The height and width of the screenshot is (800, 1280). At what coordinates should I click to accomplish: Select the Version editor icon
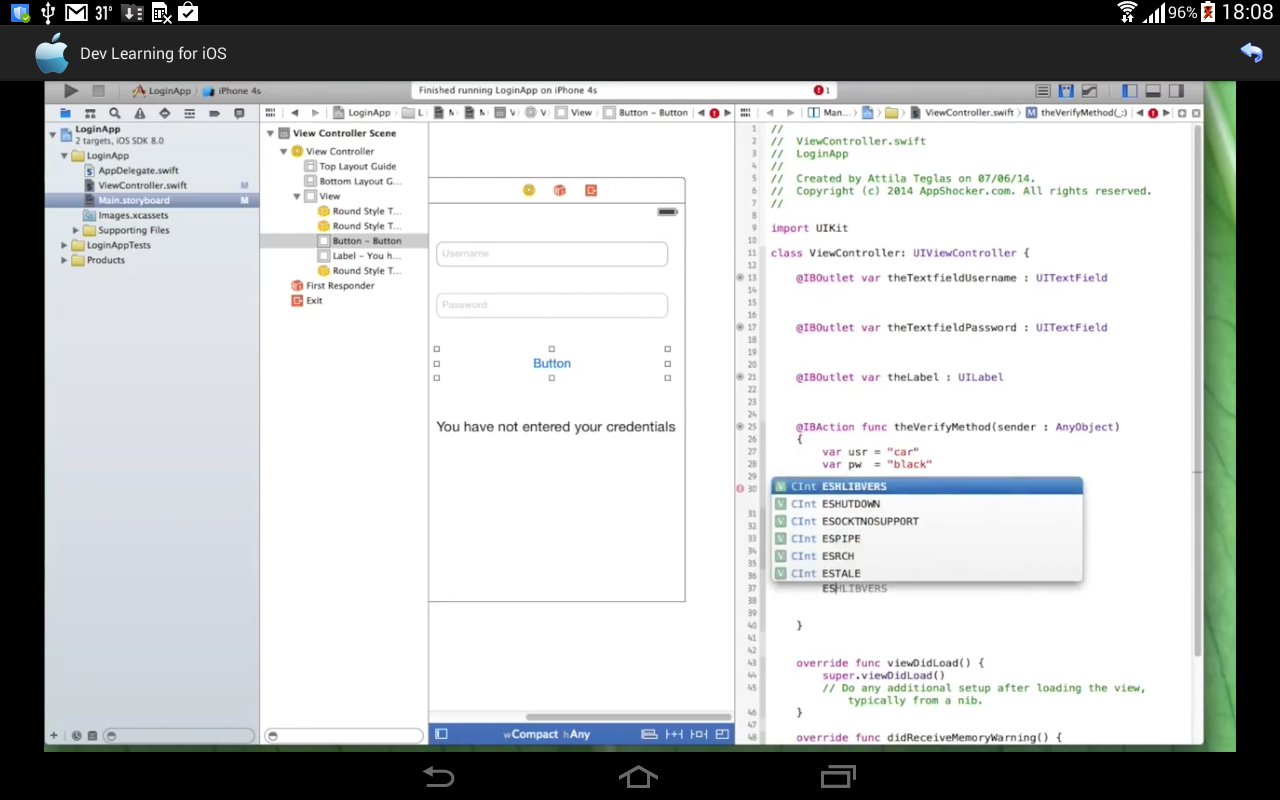coord(1090,91)
